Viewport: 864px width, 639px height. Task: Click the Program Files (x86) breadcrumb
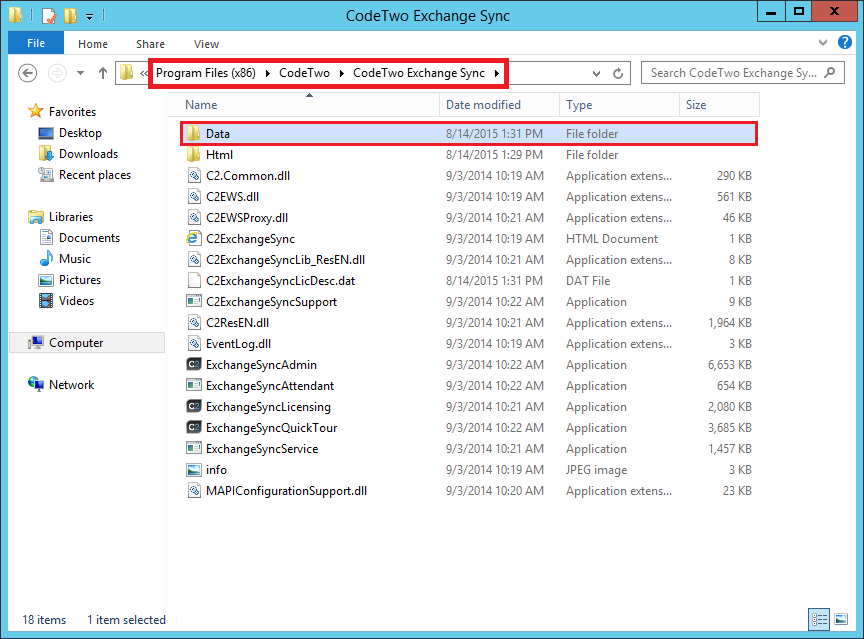206,73
